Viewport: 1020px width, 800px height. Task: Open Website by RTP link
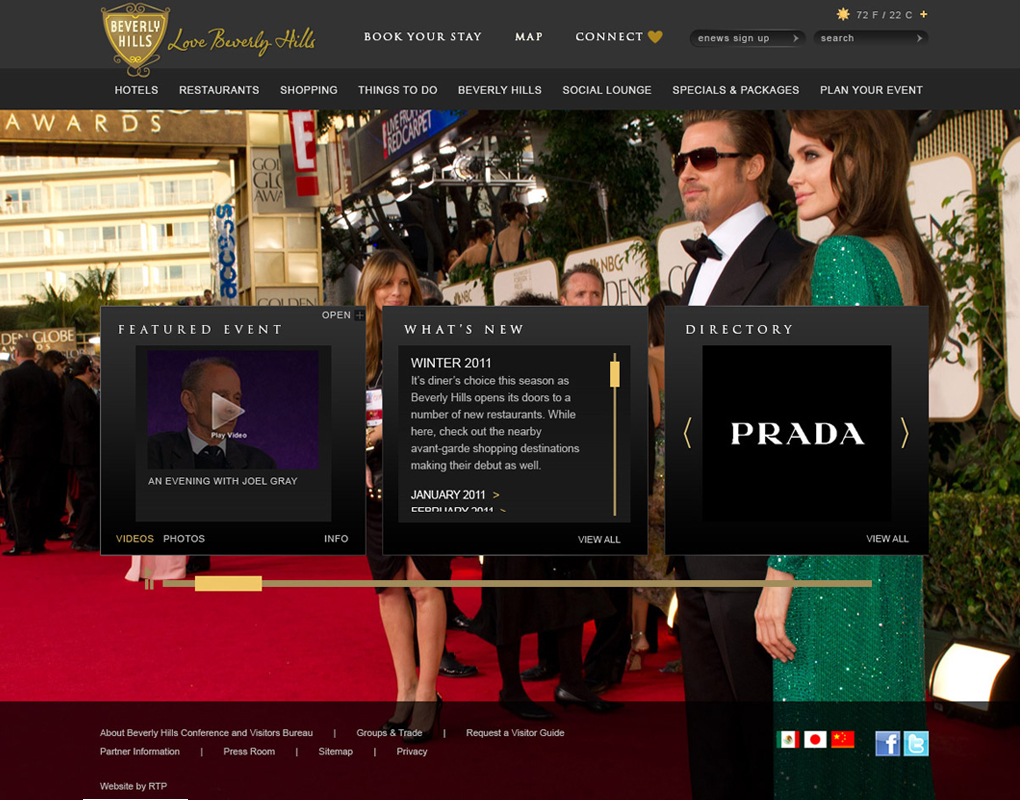point(133,786)
